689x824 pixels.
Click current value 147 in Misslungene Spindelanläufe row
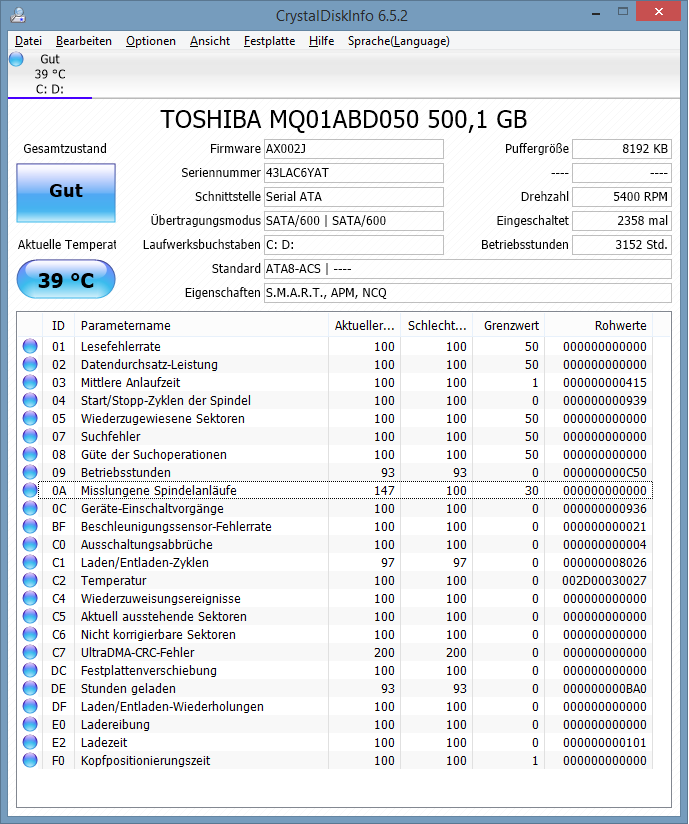click(x=384, y=491)
